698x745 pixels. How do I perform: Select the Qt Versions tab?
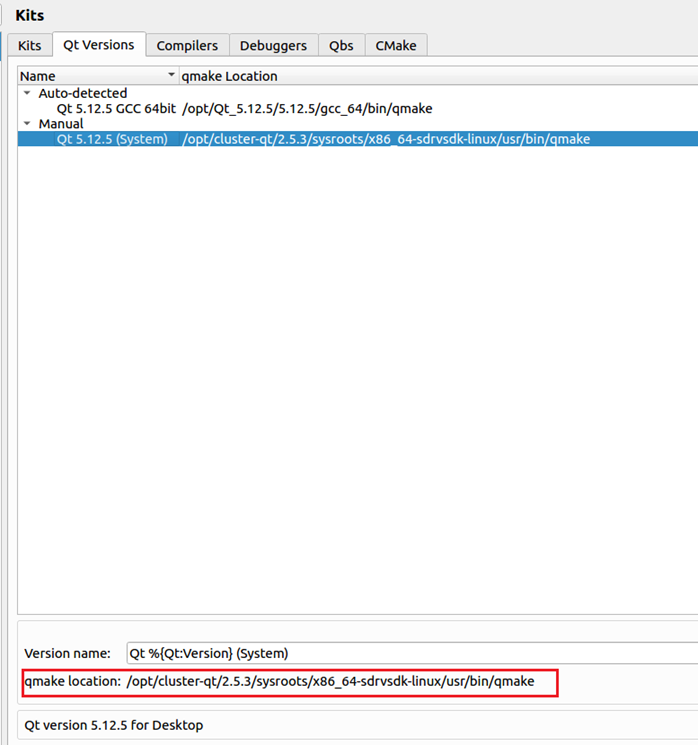(x=99, y=45)
